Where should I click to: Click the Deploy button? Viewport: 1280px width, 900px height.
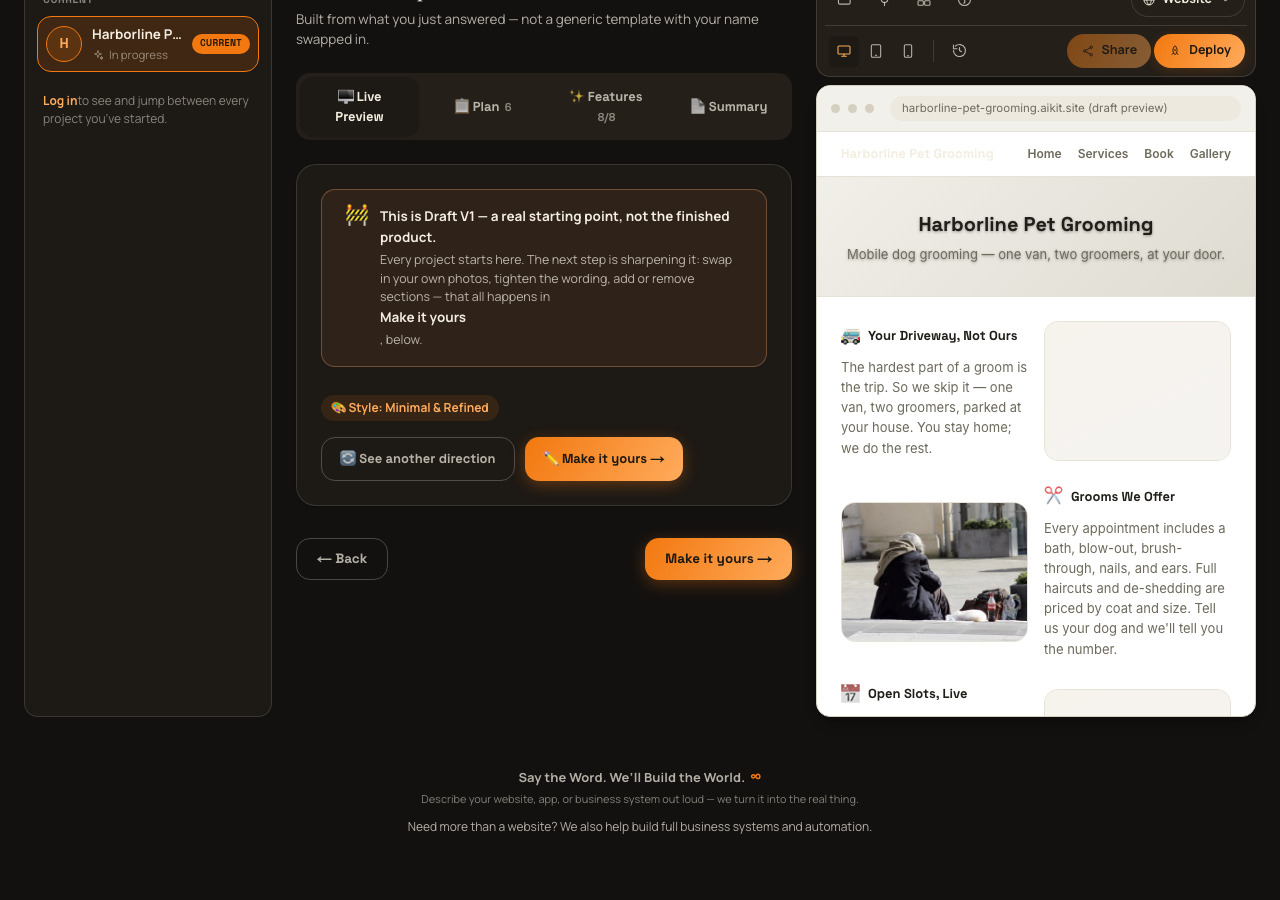[x=1199, y=51]
